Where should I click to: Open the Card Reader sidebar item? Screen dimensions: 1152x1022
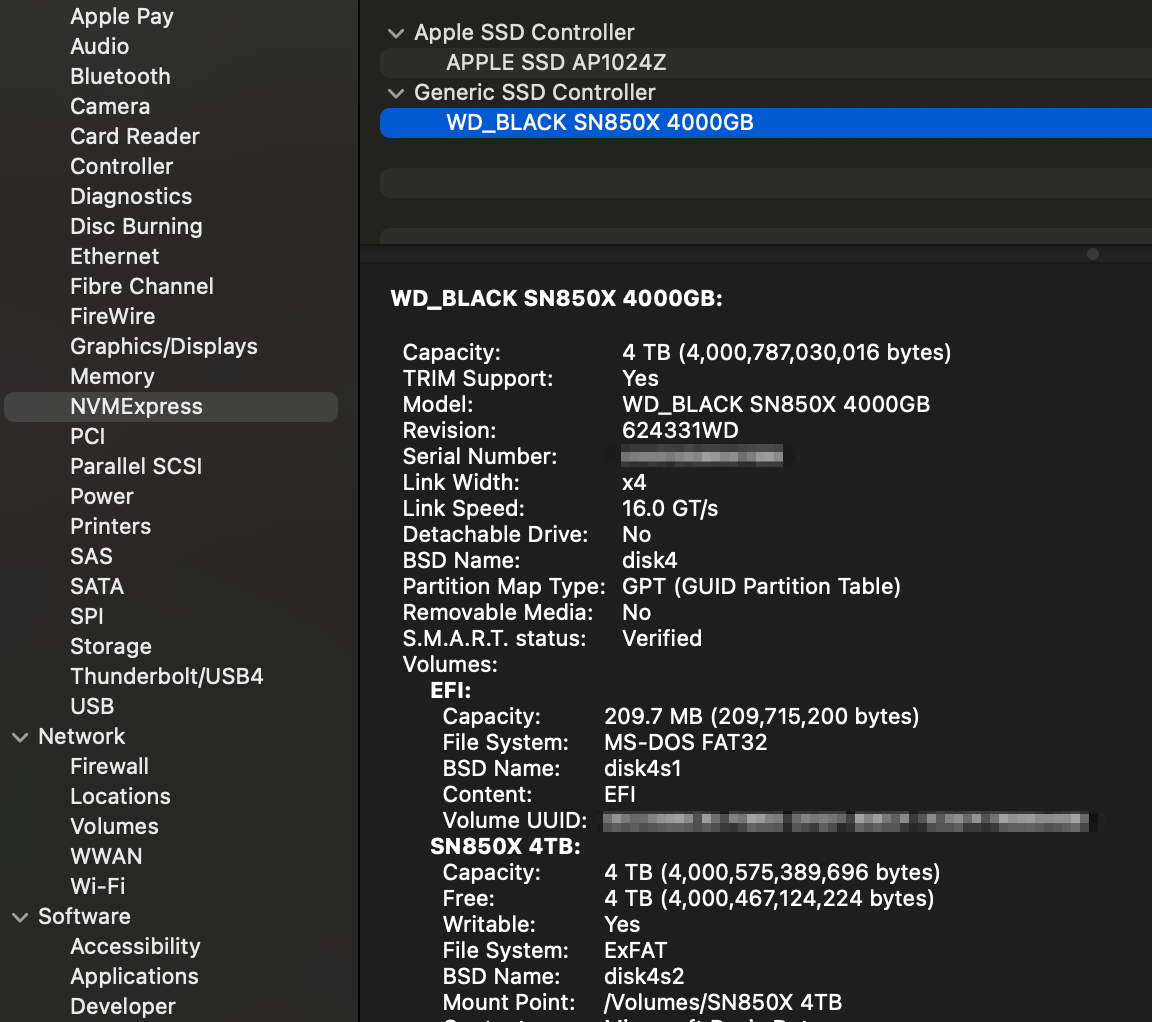135,137
